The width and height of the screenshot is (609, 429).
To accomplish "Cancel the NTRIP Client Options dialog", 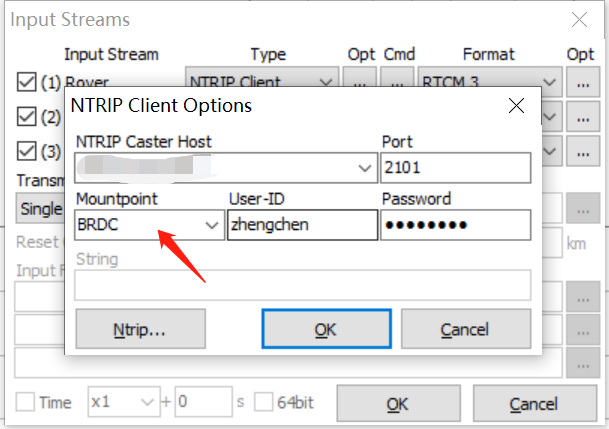I will tap(466, 329).
